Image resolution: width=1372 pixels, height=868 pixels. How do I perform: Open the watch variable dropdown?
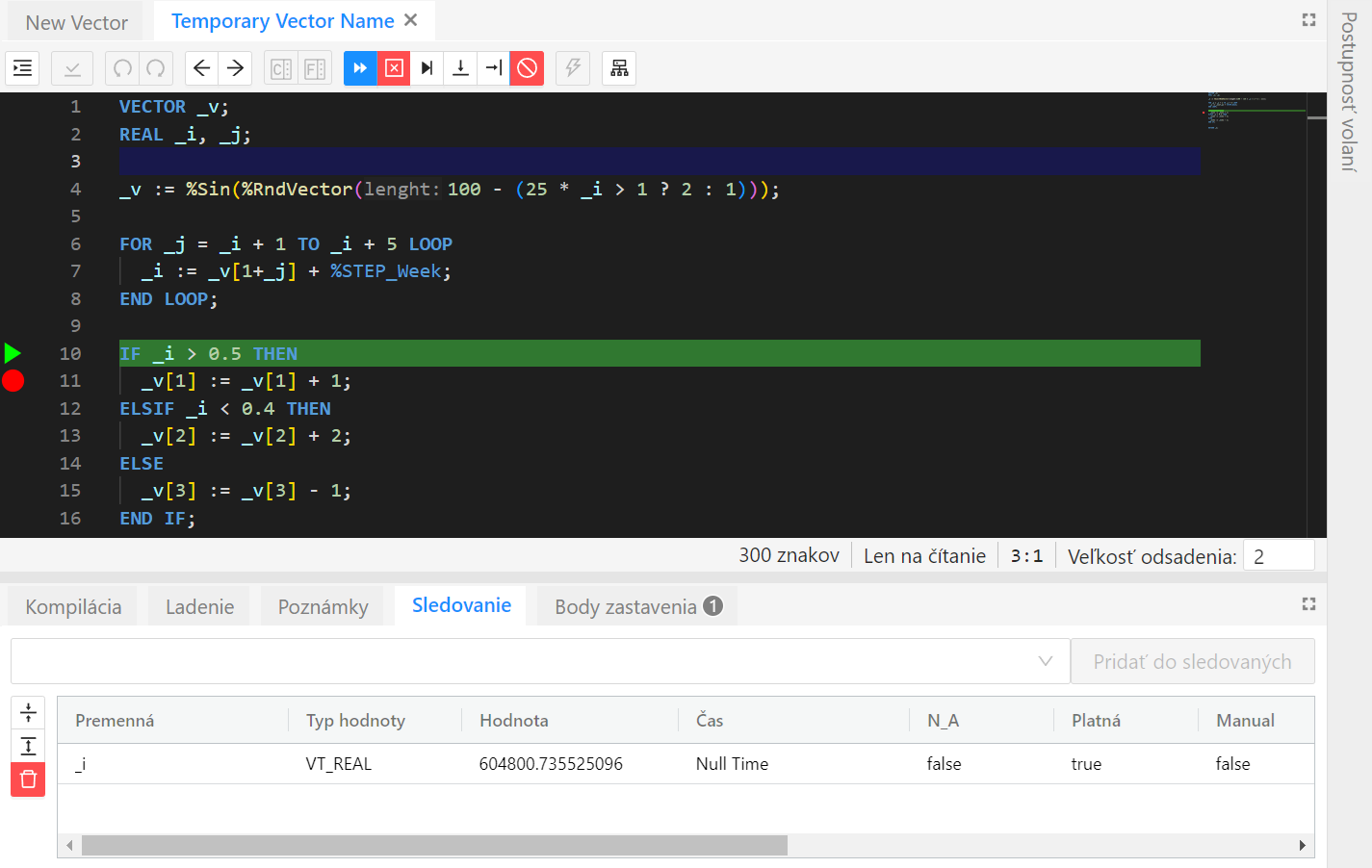click(1046, 661)
